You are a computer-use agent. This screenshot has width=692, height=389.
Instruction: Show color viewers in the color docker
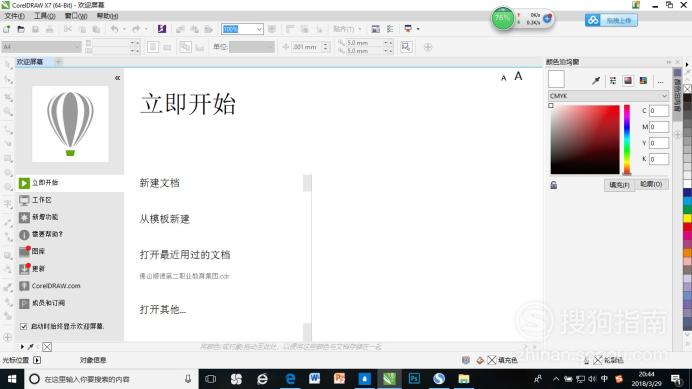tap(628, 80)
